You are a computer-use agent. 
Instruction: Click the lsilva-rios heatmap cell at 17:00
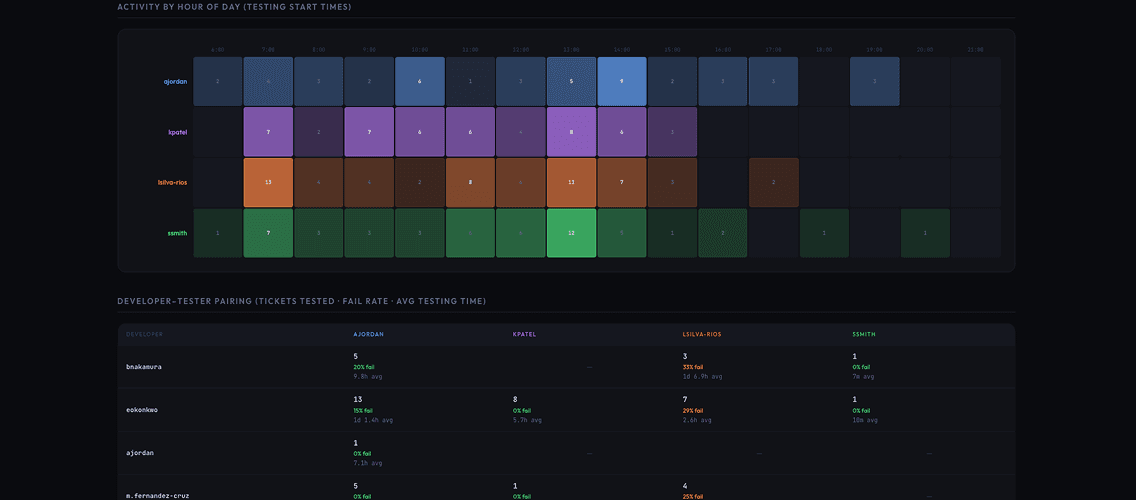774,183
